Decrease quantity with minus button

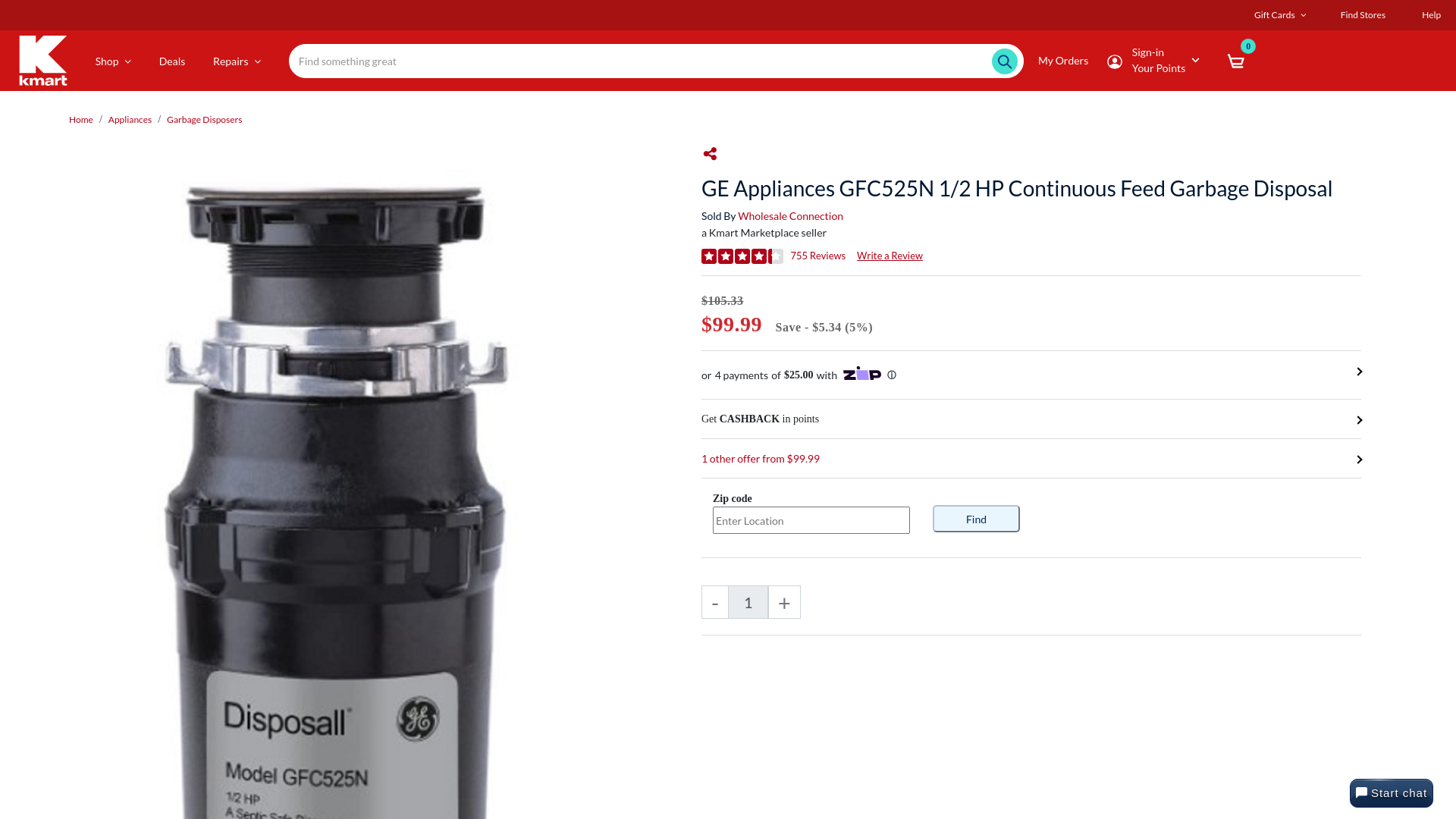[x=715, y=602]
